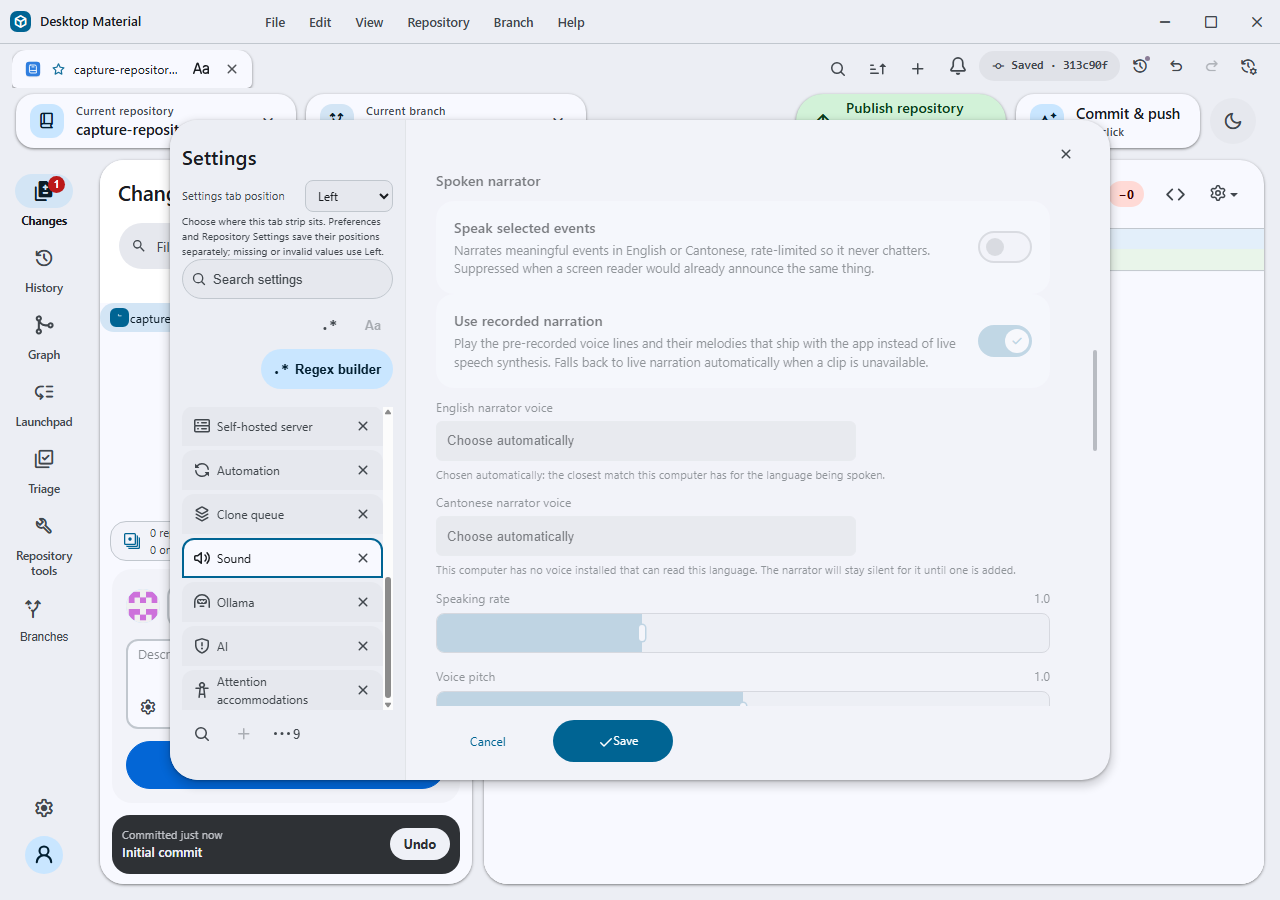Screen dimensions: 1280x900
Task: Click the search magnifier in top toolbar
Action: (838, 68)
